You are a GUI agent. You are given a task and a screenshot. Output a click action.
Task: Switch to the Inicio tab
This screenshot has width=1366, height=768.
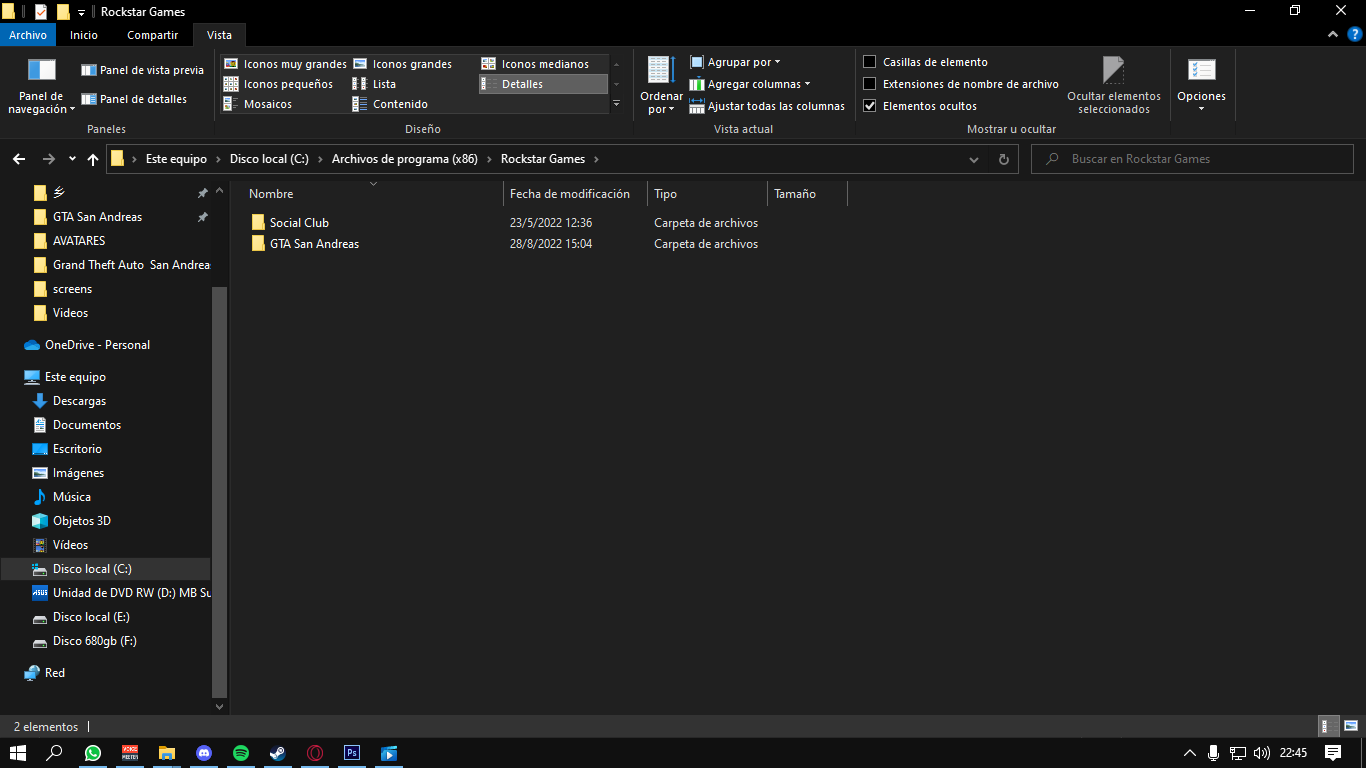84,35
